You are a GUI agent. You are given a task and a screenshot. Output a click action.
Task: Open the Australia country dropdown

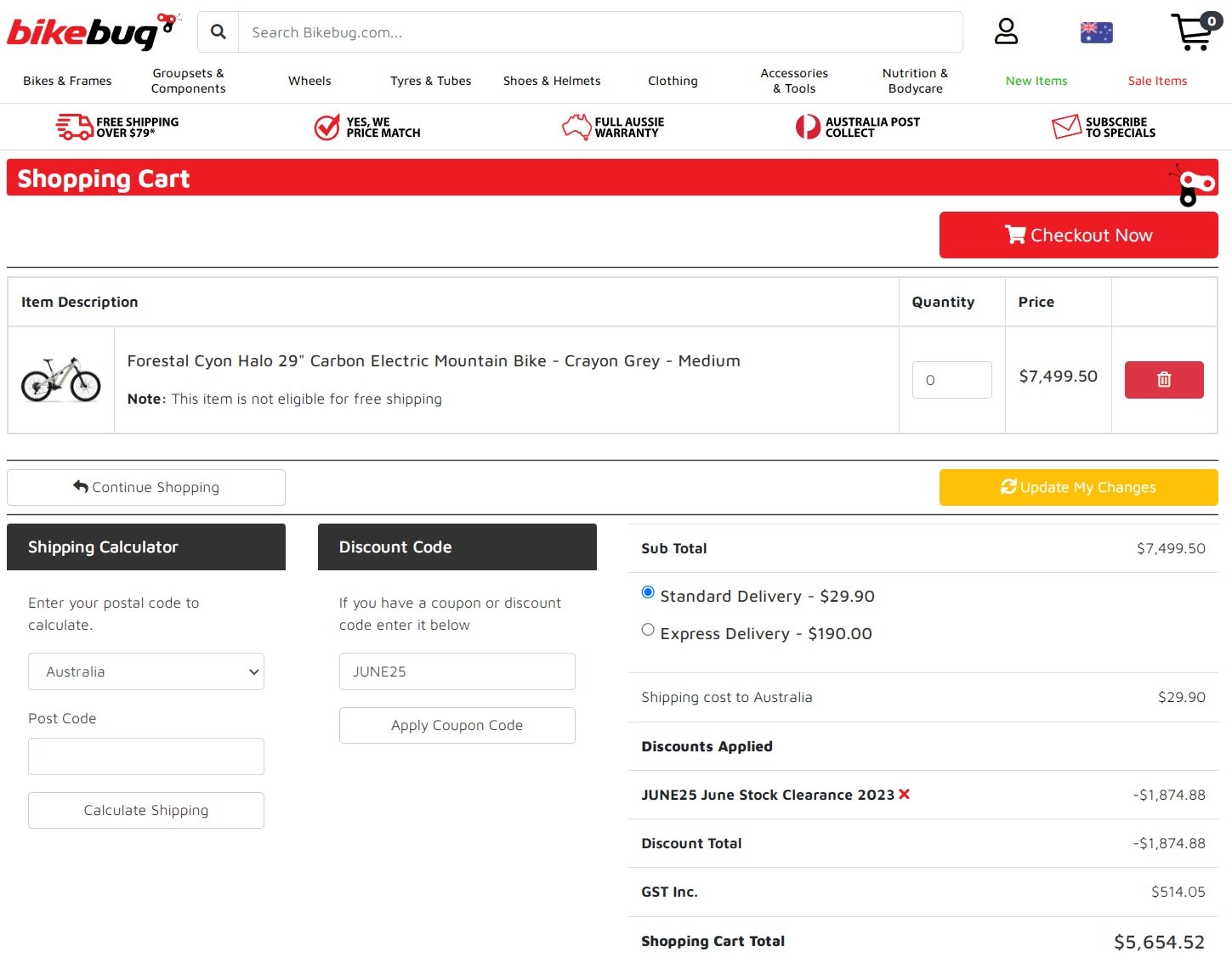(146, 671)
